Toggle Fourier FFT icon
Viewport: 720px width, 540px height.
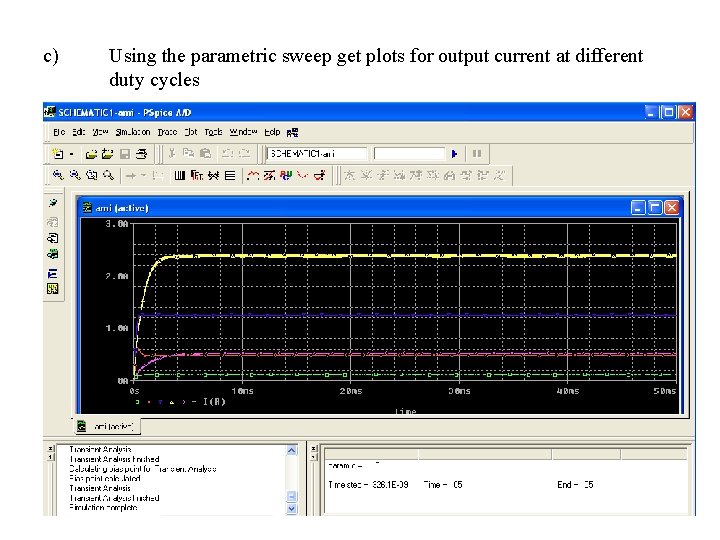point(197,175)
